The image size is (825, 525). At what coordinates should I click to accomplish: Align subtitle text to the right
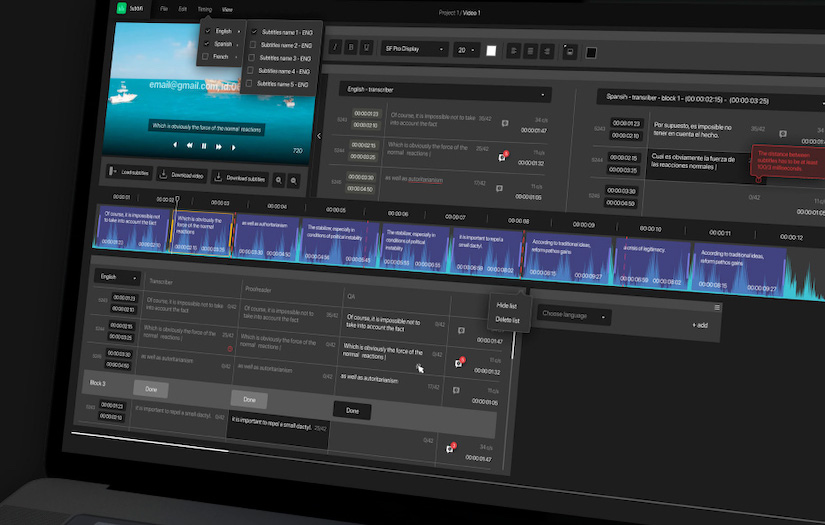point(547,52)
